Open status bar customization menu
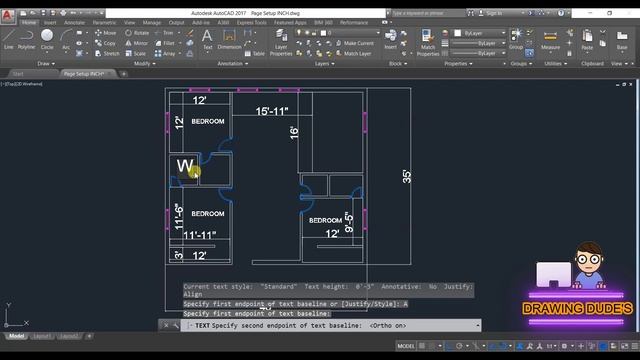 click(635, 346)
